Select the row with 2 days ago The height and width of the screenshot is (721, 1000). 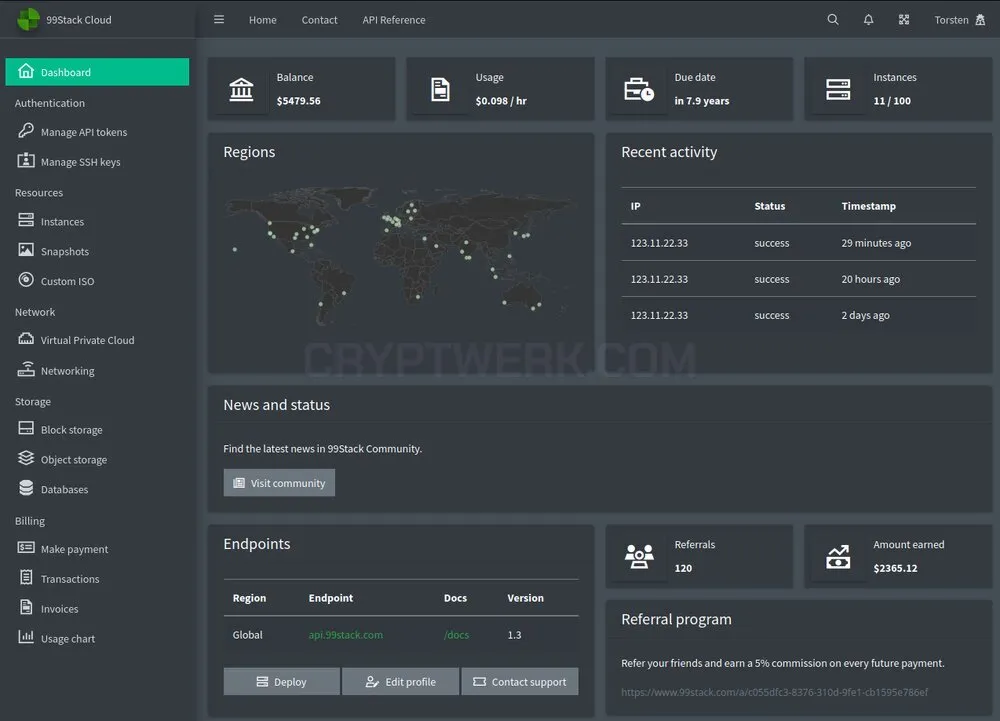click(798, 315)
